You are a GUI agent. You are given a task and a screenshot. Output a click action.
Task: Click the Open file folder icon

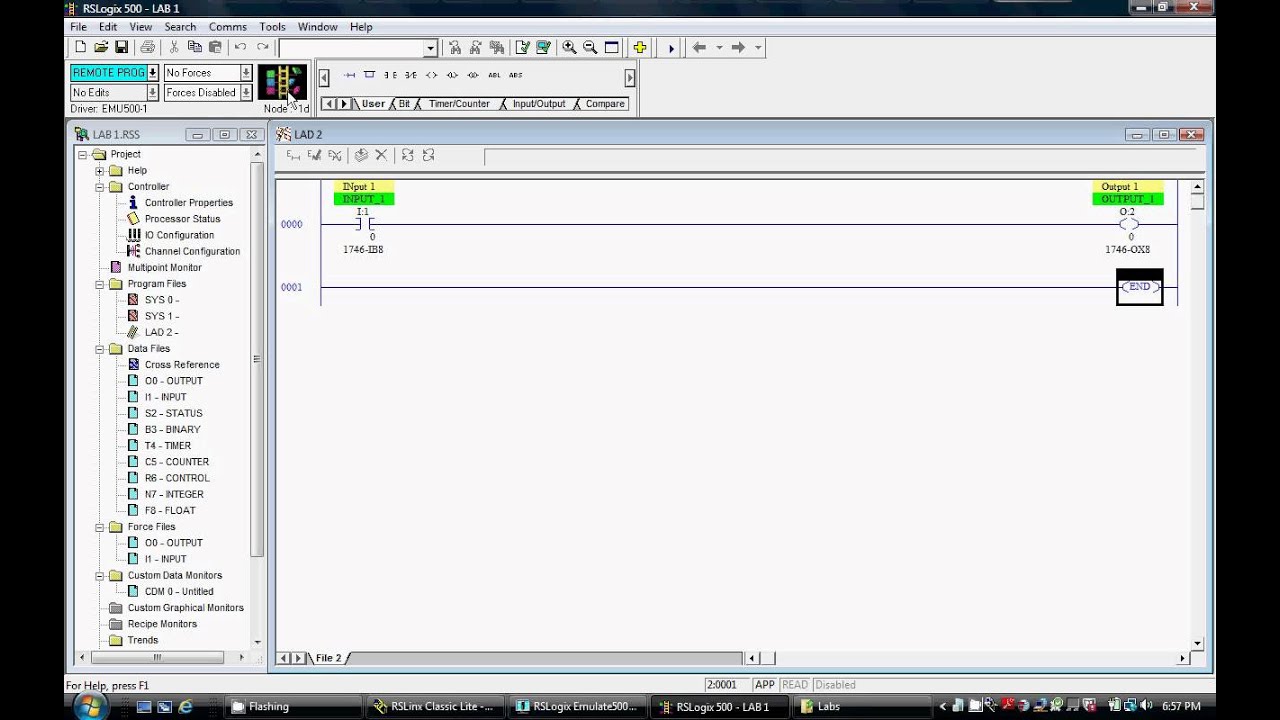[x=101, y=47]
